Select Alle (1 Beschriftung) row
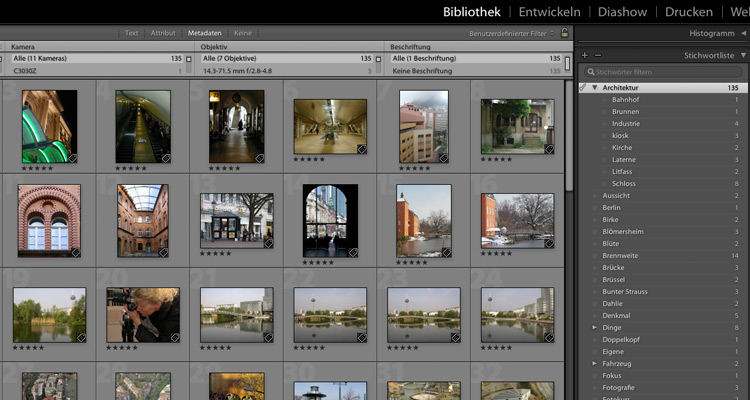The image size is (750, 400). tap(476, 58)
